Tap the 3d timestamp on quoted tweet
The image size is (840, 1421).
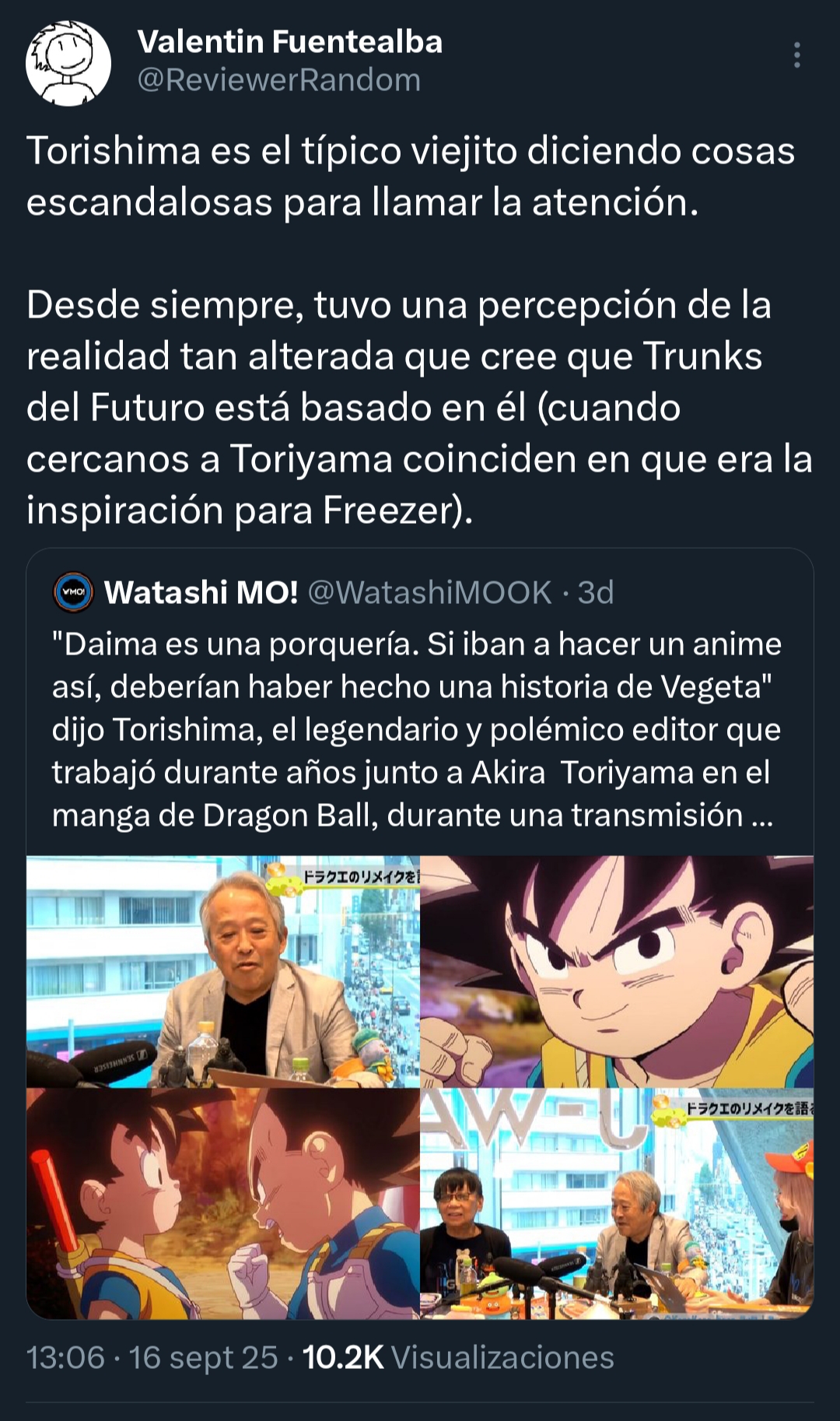point(596,592)
